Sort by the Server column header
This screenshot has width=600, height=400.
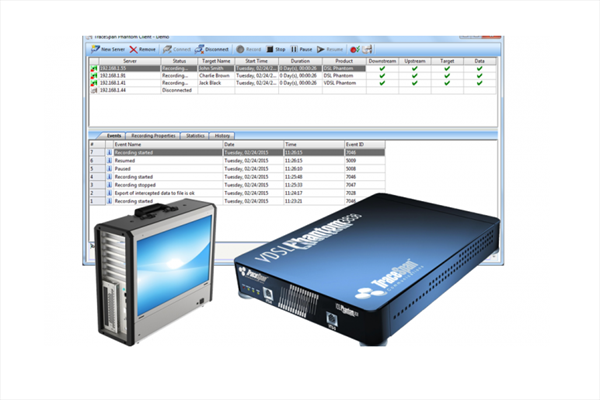130,61
